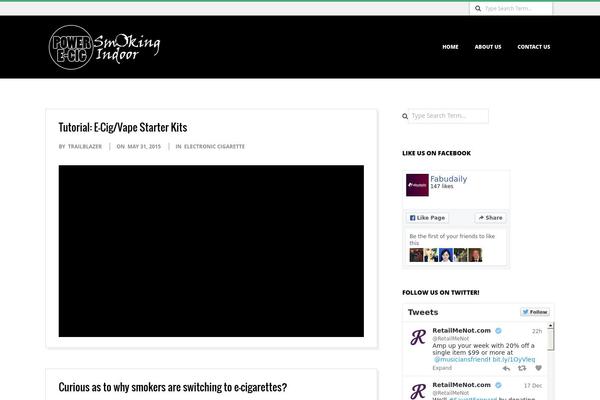Expand the first RetailMeNot tweet
Image resolution: width=600 pixels, height=400 pixels.
tap(442, 368)
